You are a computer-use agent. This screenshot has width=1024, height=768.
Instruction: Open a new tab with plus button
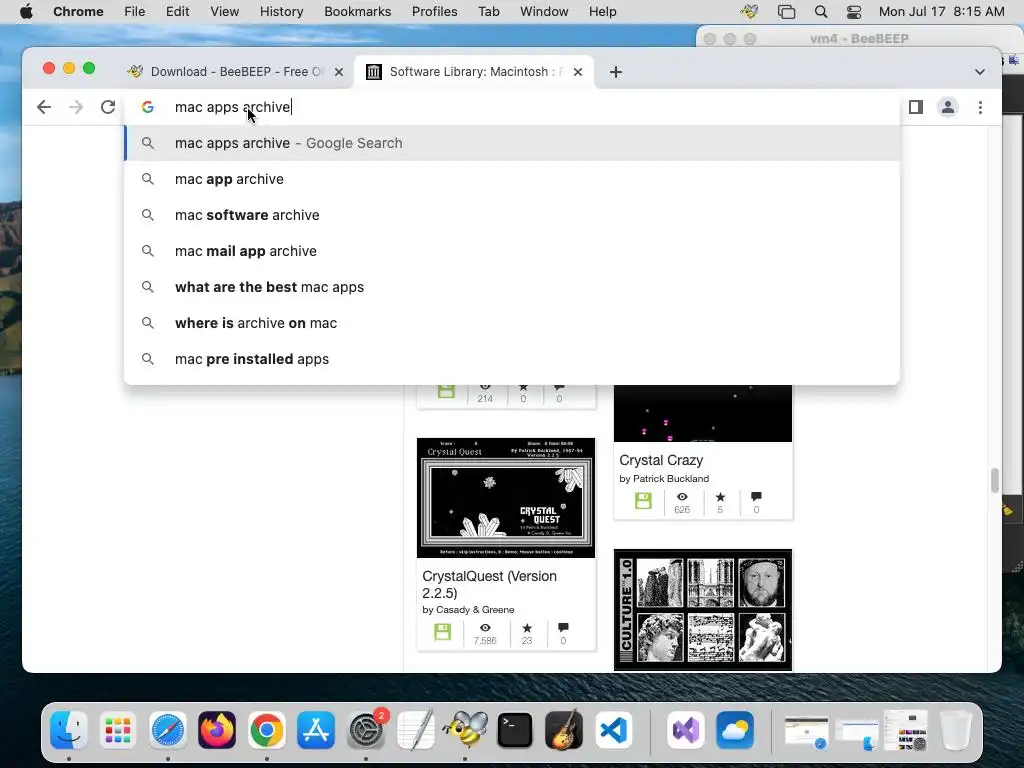(x=616, y=72)
